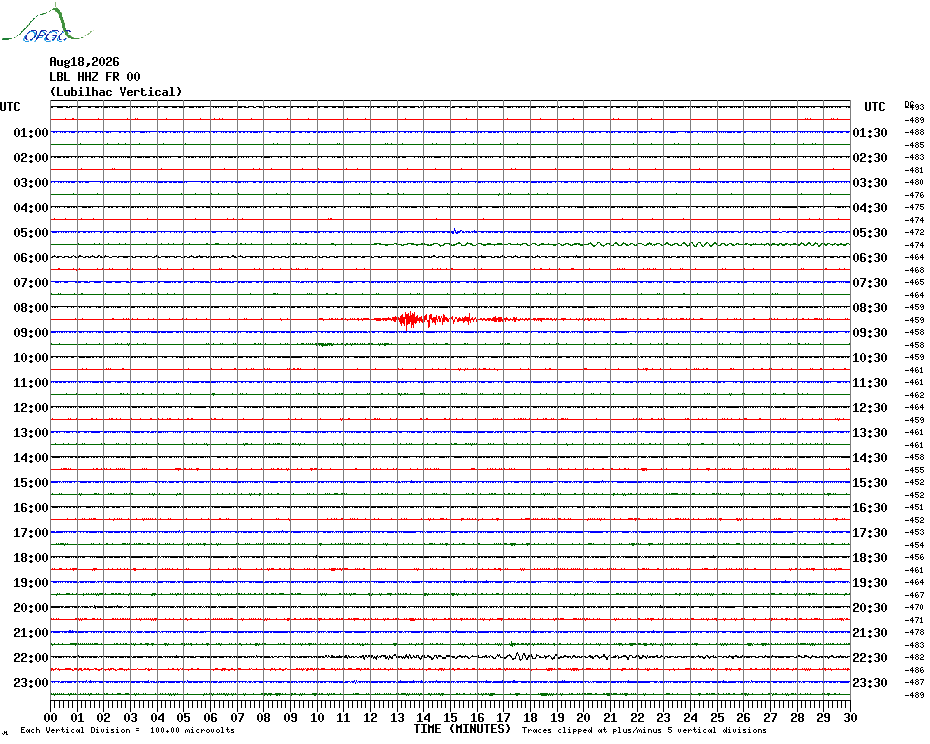This screenshot has width=930, height=744.
Task: Click the minute axis label 13
Action: point(397,717)
